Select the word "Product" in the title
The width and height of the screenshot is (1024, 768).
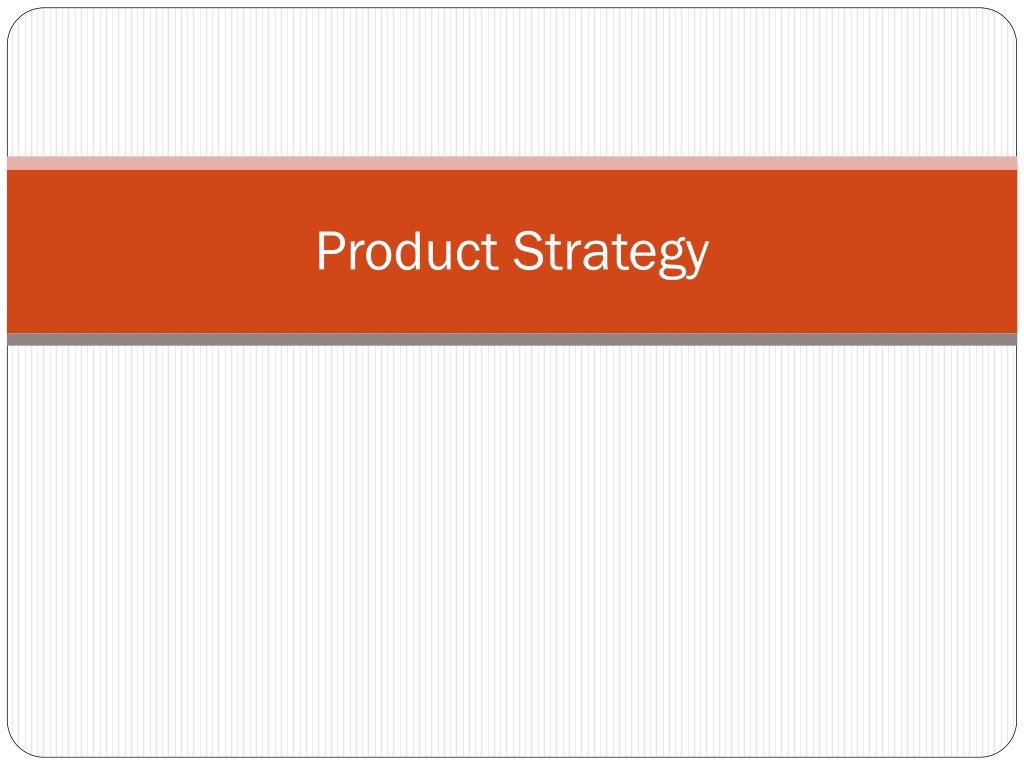point(408,251)
